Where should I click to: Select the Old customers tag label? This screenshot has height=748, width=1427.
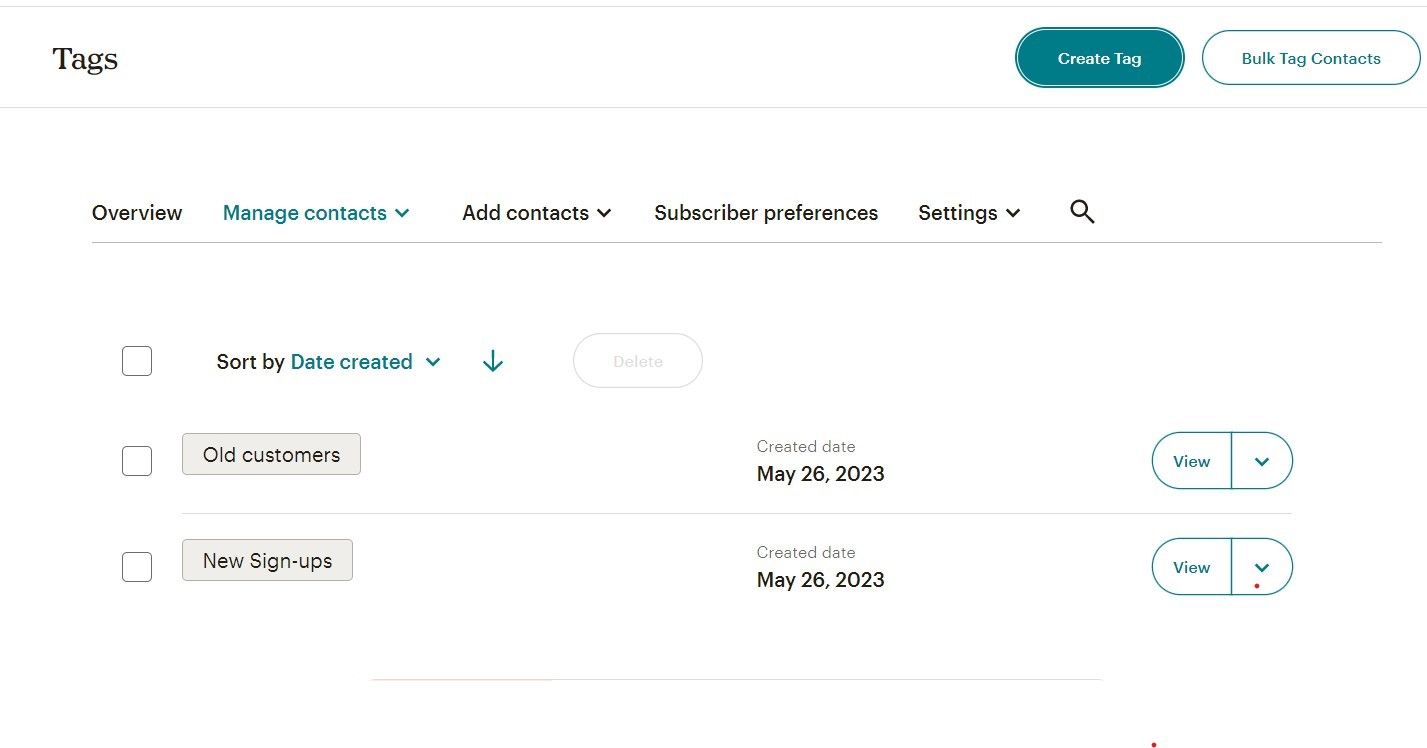[x=271, y=455]
